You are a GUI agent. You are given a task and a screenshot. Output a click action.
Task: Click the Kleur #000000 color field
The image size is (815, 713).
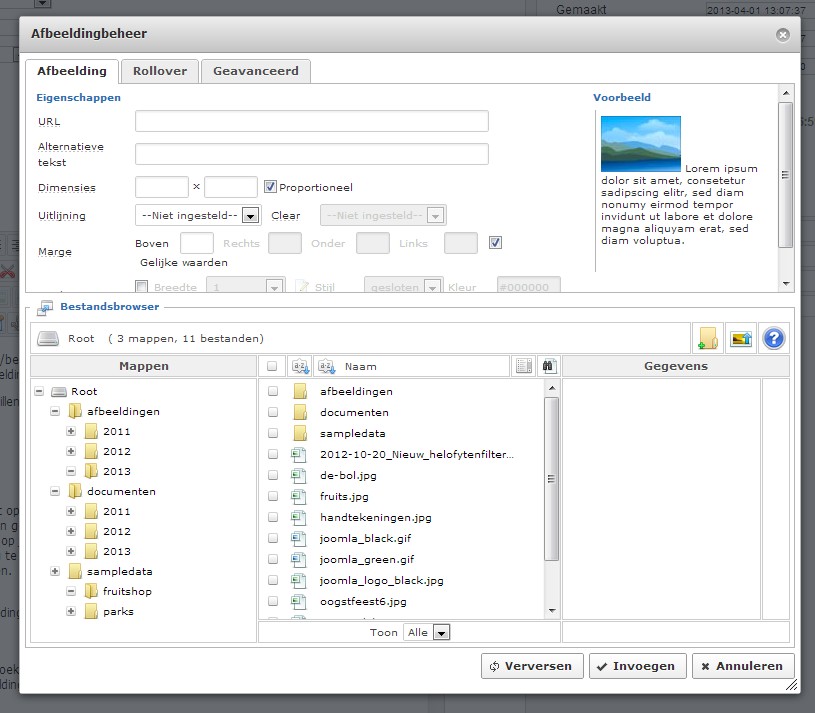[528, 287]
